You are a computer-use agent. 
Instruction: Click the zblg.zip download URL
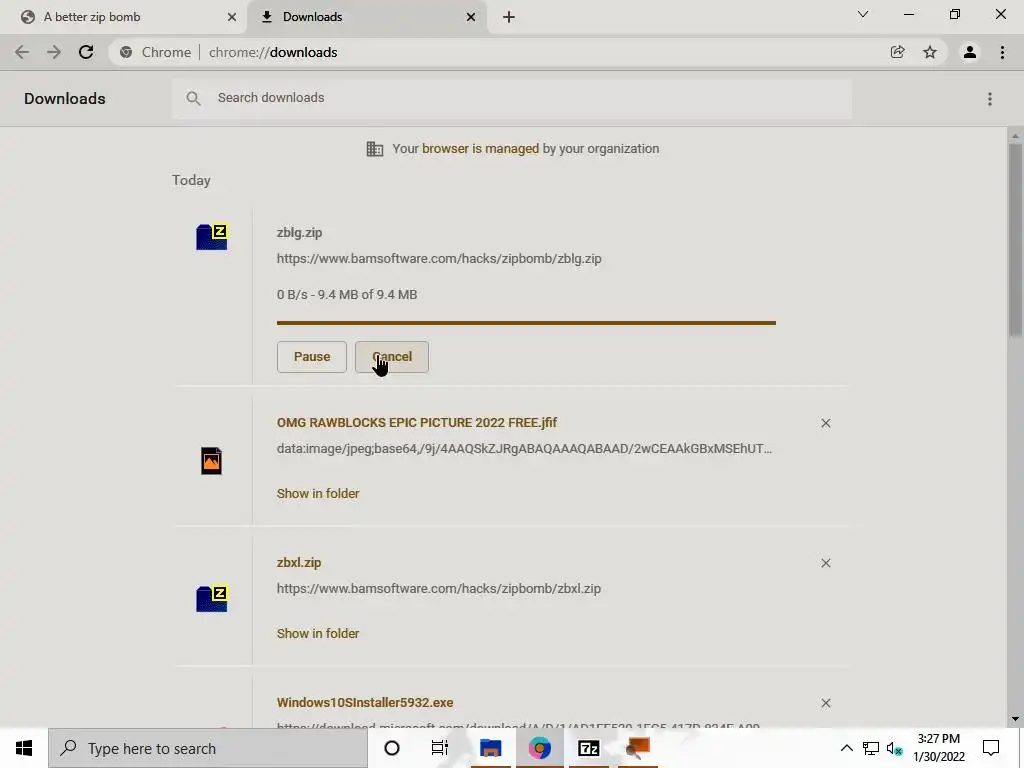tap(439, 259)
